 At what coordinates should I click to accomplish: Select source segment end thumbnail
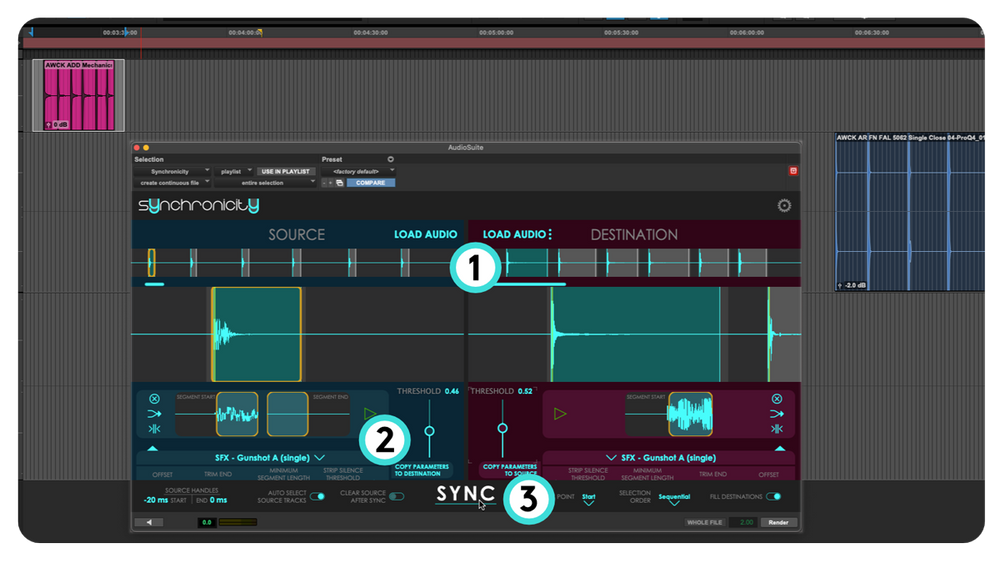click(x=288, y=414)
